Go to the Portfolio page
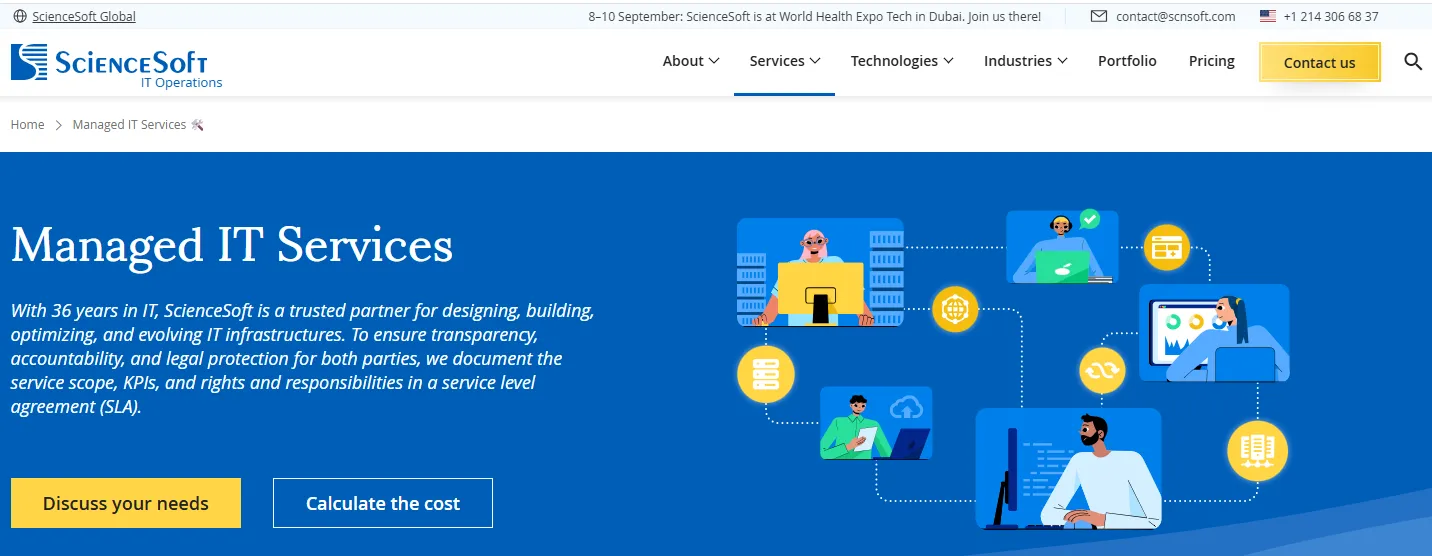Viewport: 1432px width, 556px height. [1127, 61]
